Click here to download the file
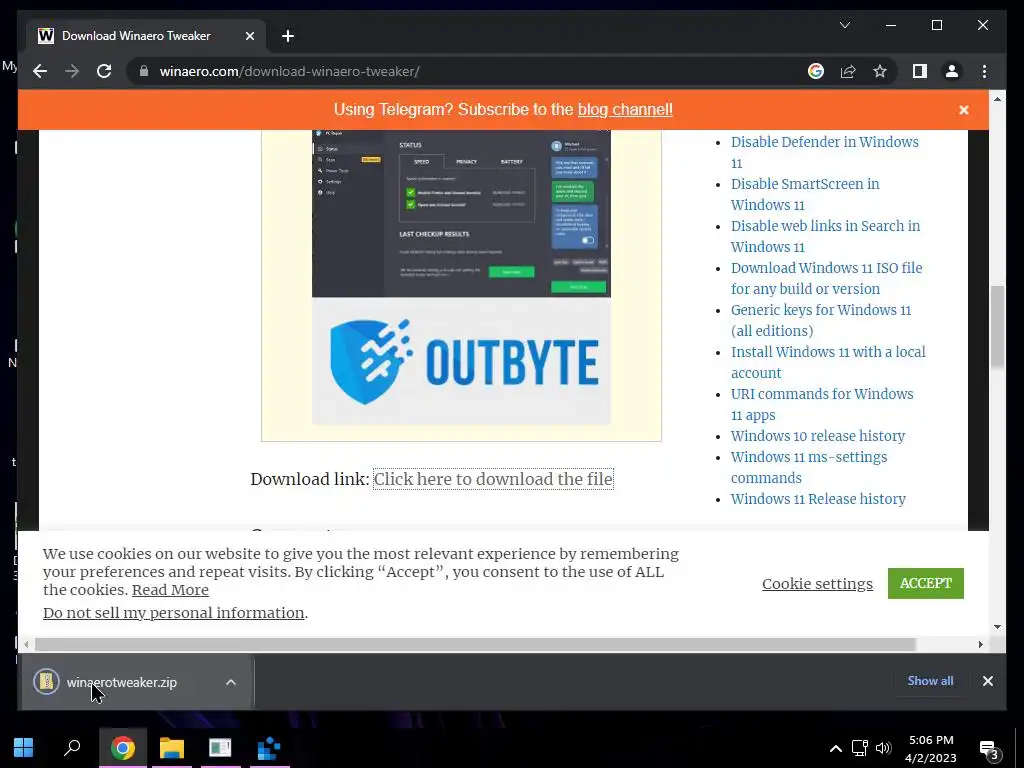The width and height of the screenshot is (1024, 768). 493,479
